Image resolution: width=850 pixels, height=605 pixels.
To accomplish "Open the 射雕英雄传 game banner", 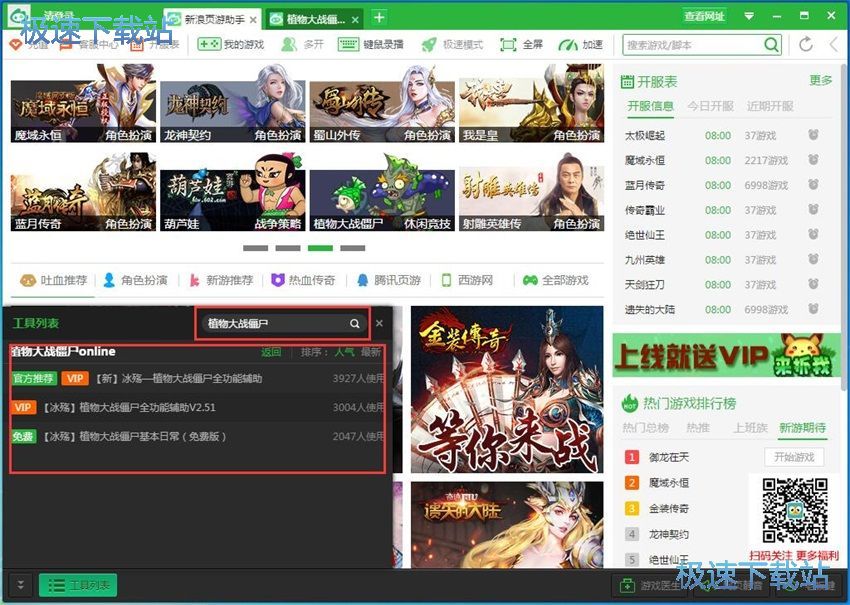I will [x=531, y=192].
